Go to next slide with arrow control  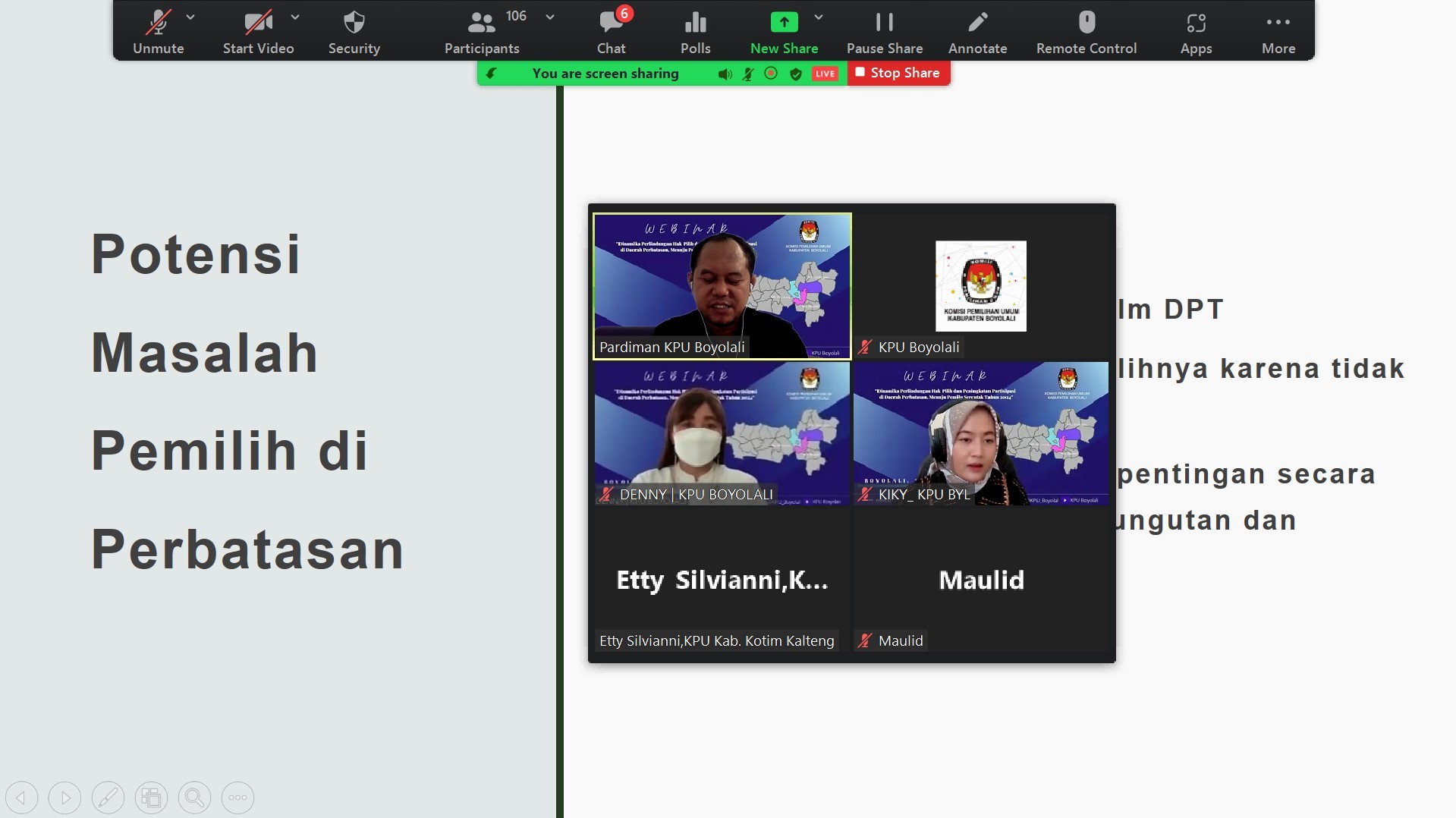point(64,798)
